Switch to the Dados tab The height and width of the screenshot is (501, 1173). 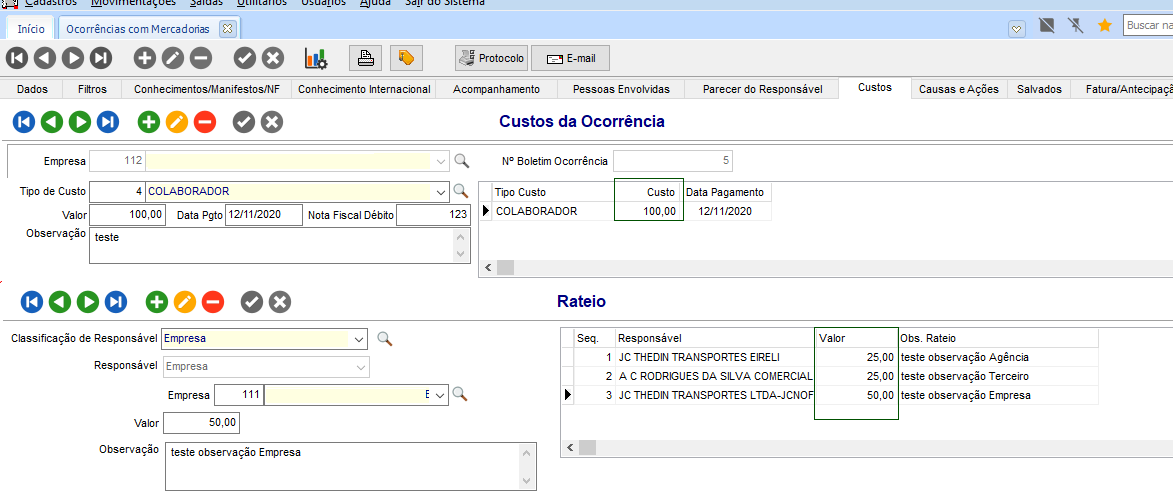coord(32,89)
